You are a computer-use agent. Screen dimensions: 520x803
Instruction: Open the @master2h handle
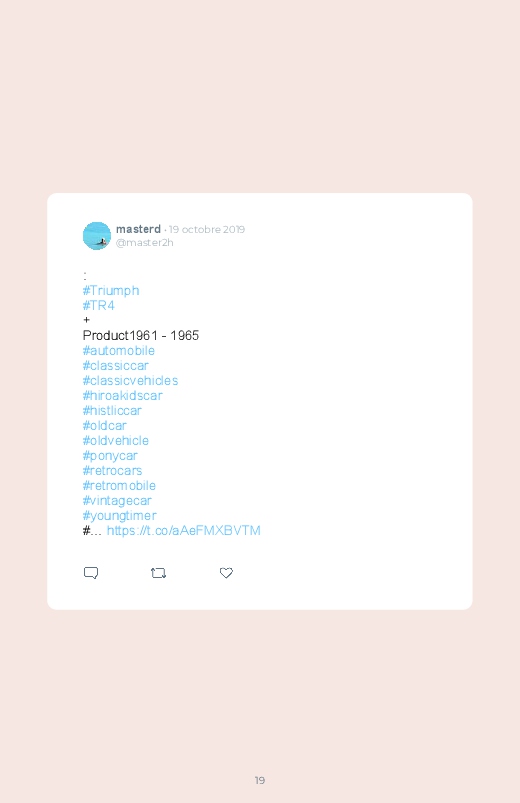point(144,243)
